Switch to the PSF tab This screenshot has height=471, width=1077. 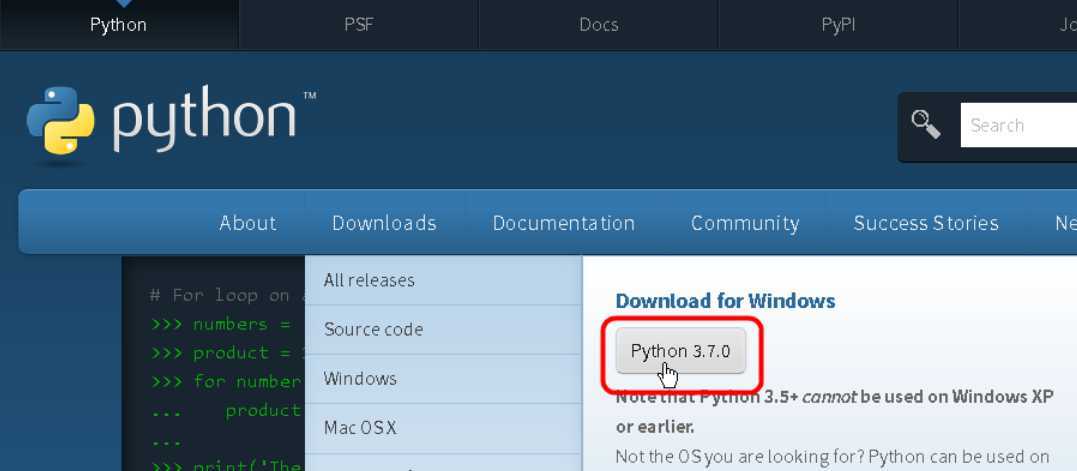(x=359, y=25)
